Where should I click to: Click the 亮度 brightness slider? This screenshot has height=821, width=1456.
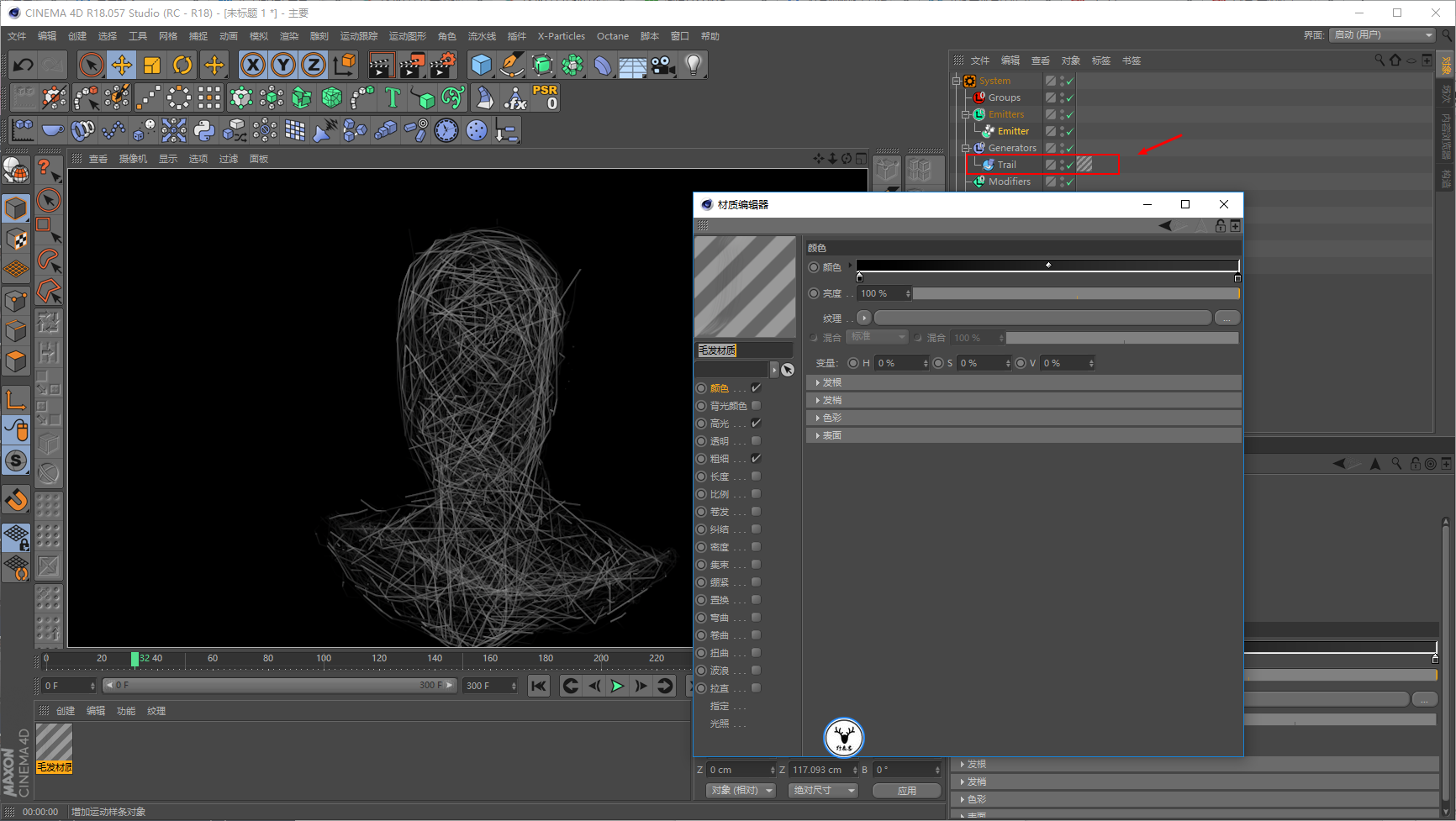pos(1076,293)
